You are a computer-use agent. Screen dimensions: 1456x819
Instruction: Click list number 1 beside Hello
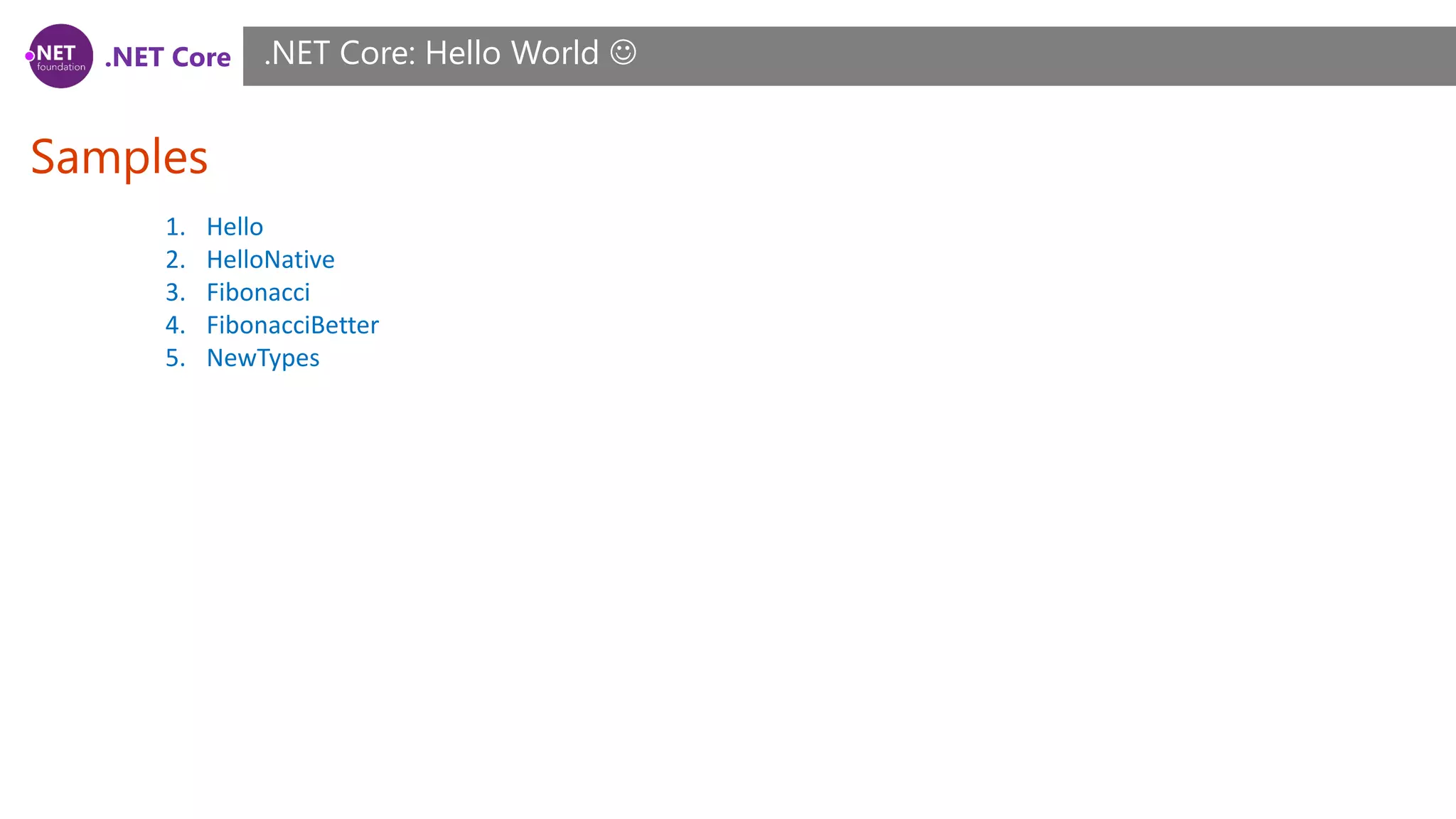coord(175,227)
